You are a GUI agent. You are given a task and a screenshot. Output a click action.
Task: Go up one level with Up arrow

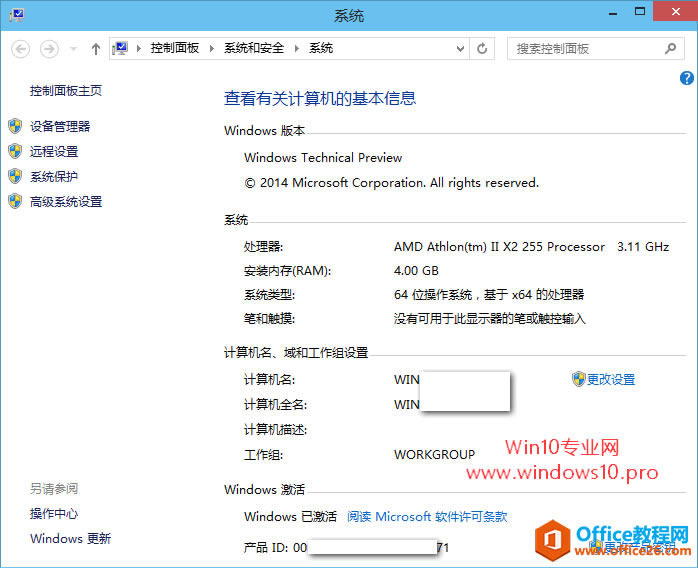click(96, 49)
